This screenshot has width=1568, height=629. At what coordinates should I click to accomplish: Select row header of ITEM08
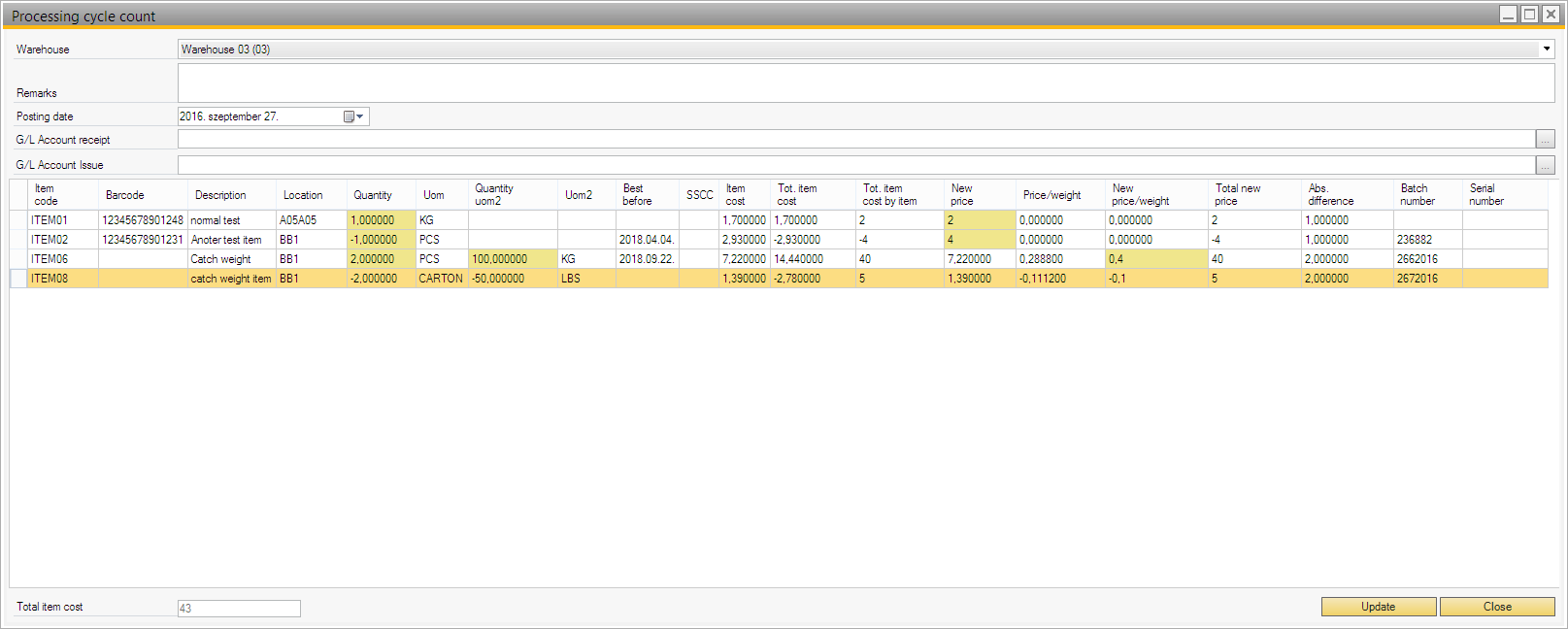[18, 279]
